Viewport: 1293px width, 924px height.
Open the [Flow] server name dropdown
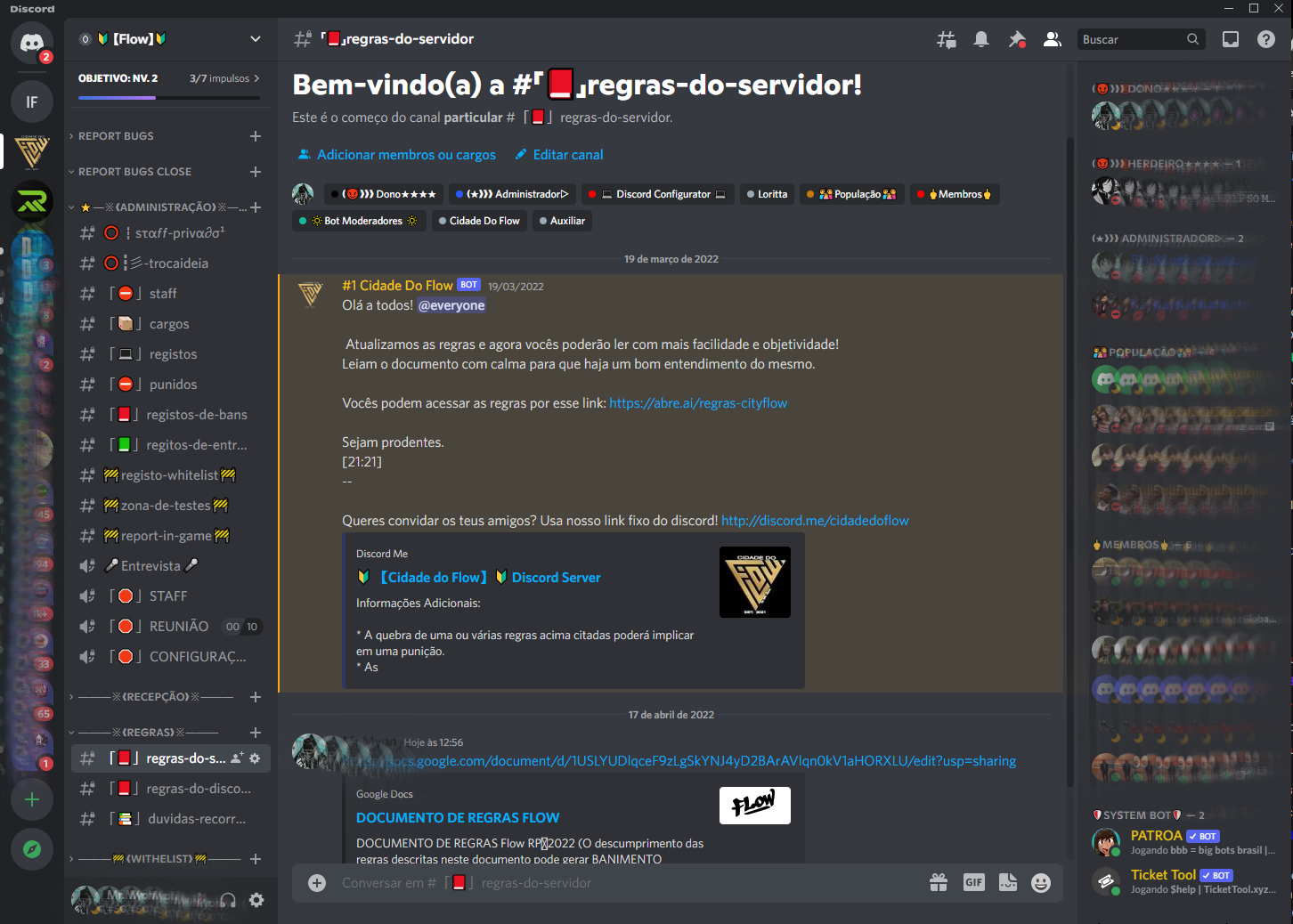pos(171,39)
